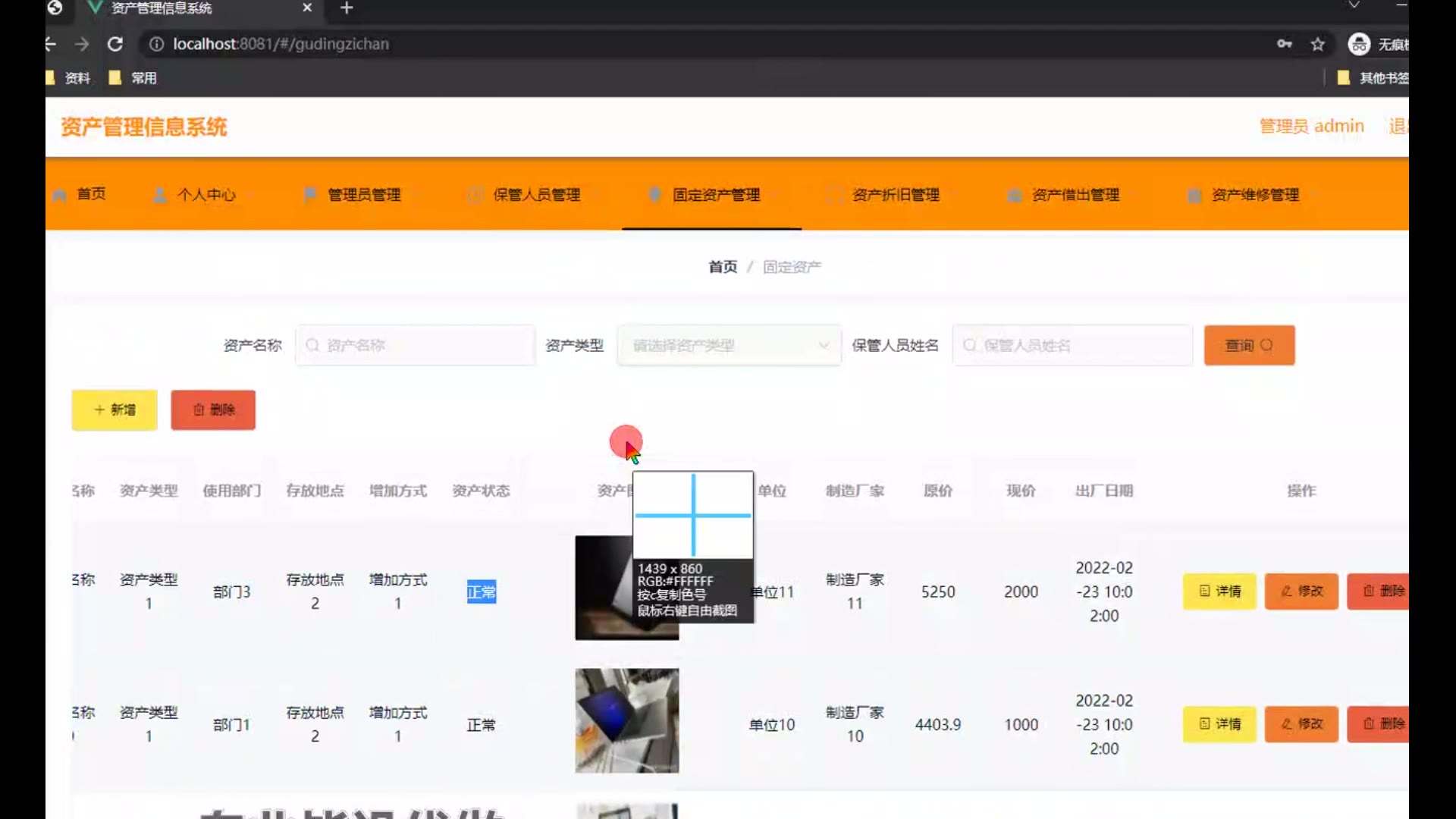Click 修改 for the 部门1 row
Image resolution: width=1456 pixels, height=819 pixels.
tap(1301, 724)
